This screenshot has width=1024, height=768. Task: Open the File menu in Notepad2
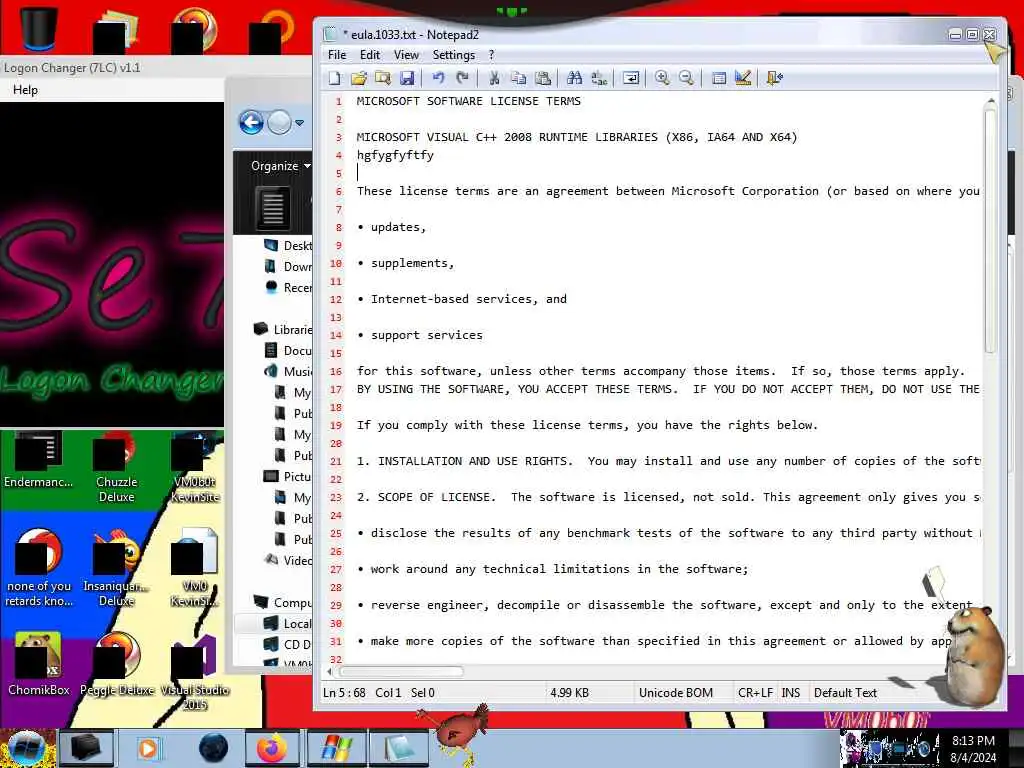tap(337, 55)
